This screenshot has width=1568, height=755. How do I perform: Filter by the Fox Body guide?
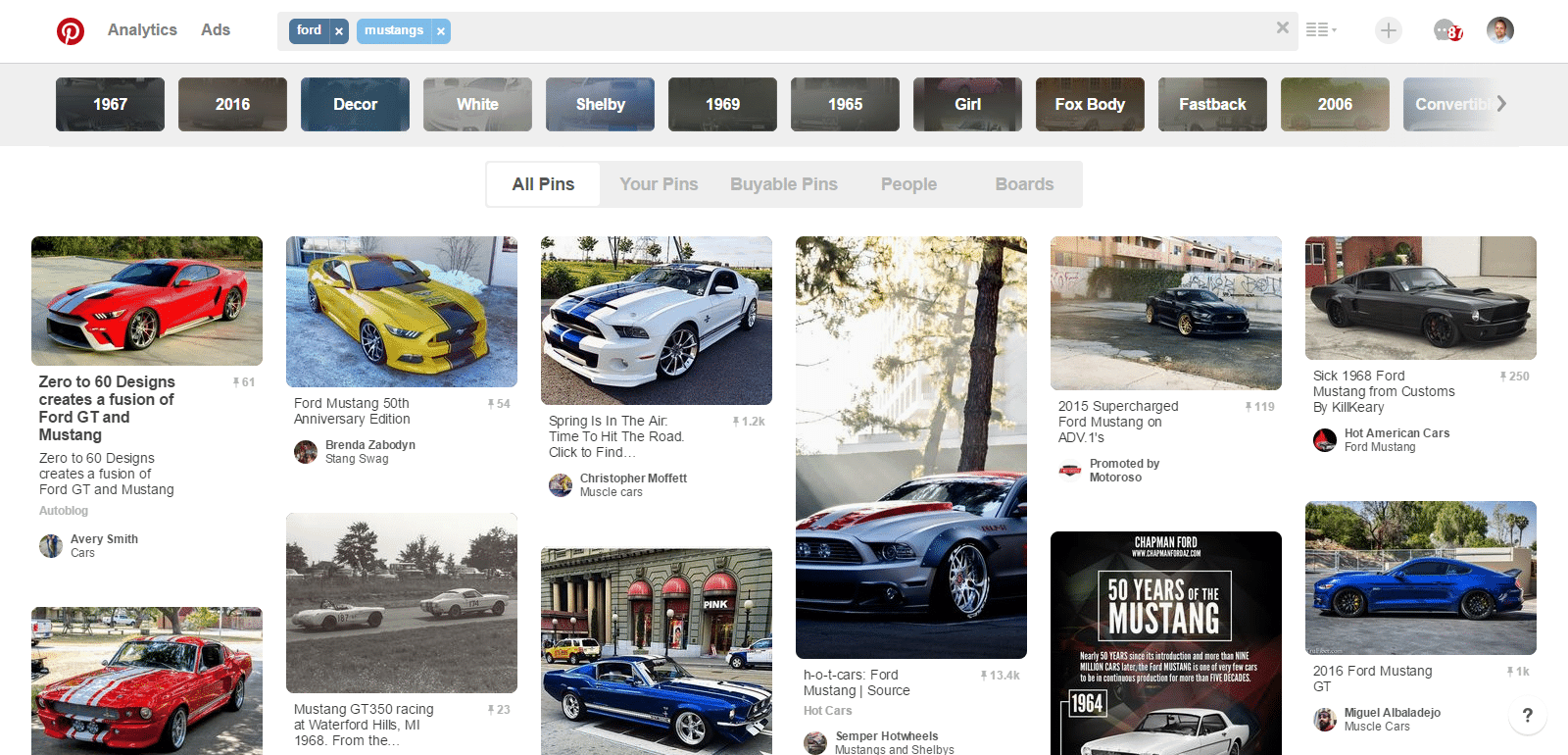[x=1090, y=104]
